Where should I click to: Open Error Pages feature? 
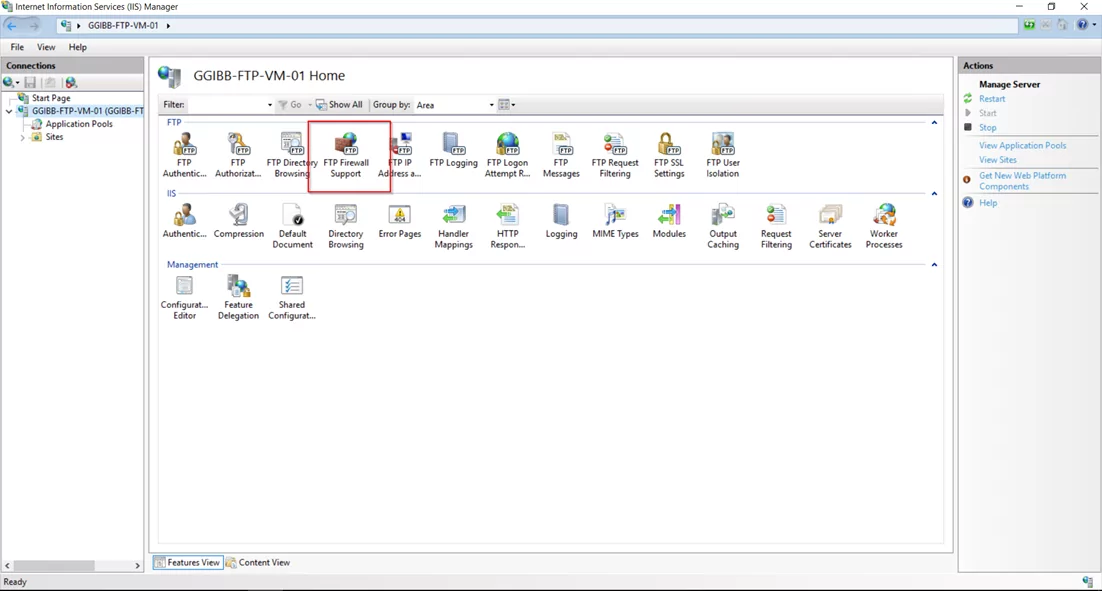click(400, 221)
